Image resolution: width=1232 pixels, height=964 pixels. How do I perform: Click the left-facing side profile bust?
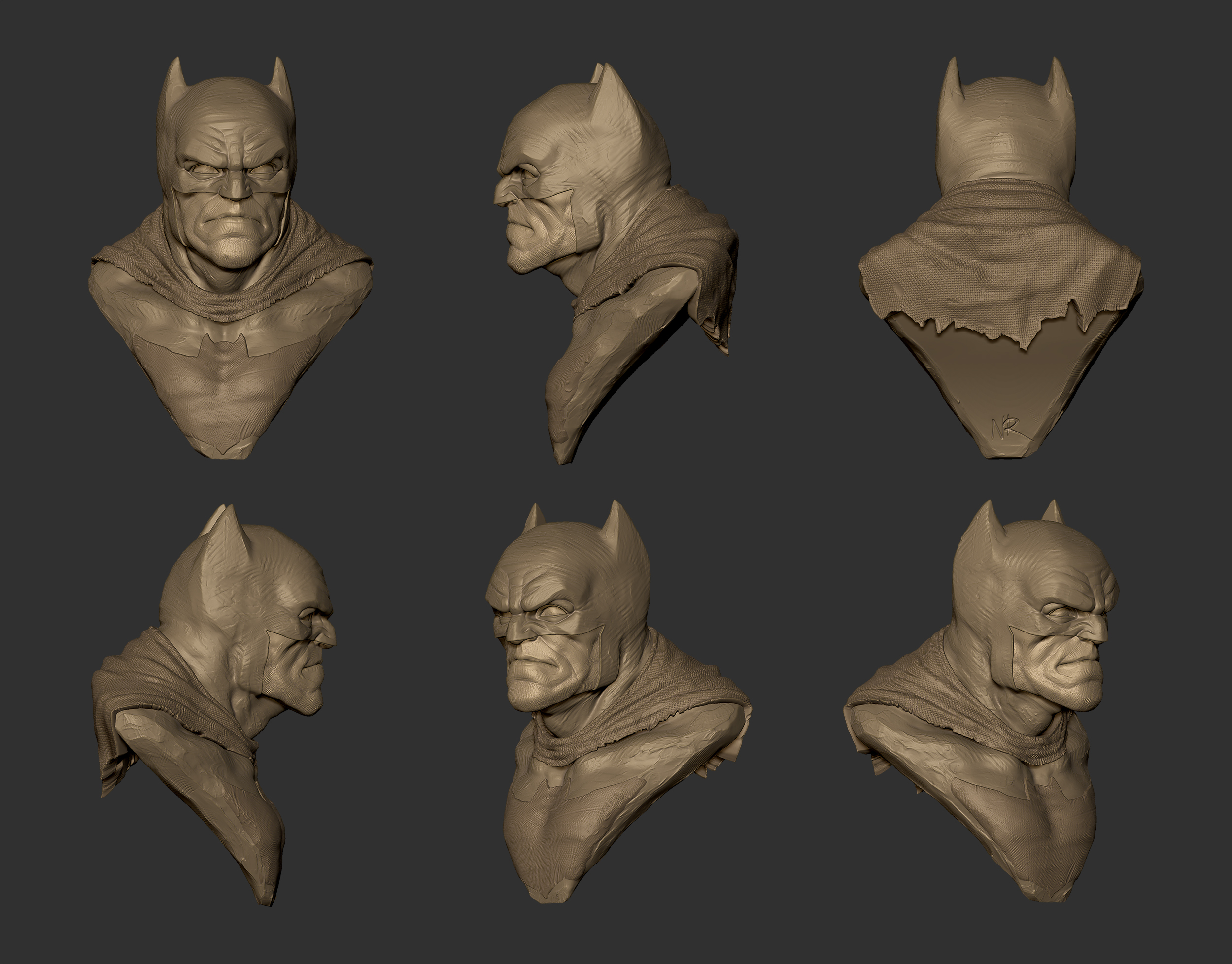click(x=616, y=263)
